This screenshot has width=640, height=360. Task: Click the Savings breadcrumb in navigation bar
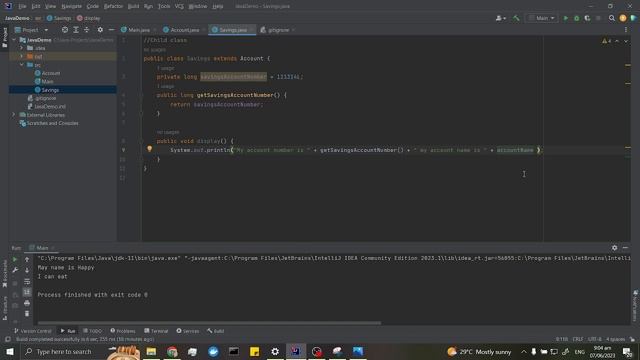pyautogui.click(x=59, y=18)
